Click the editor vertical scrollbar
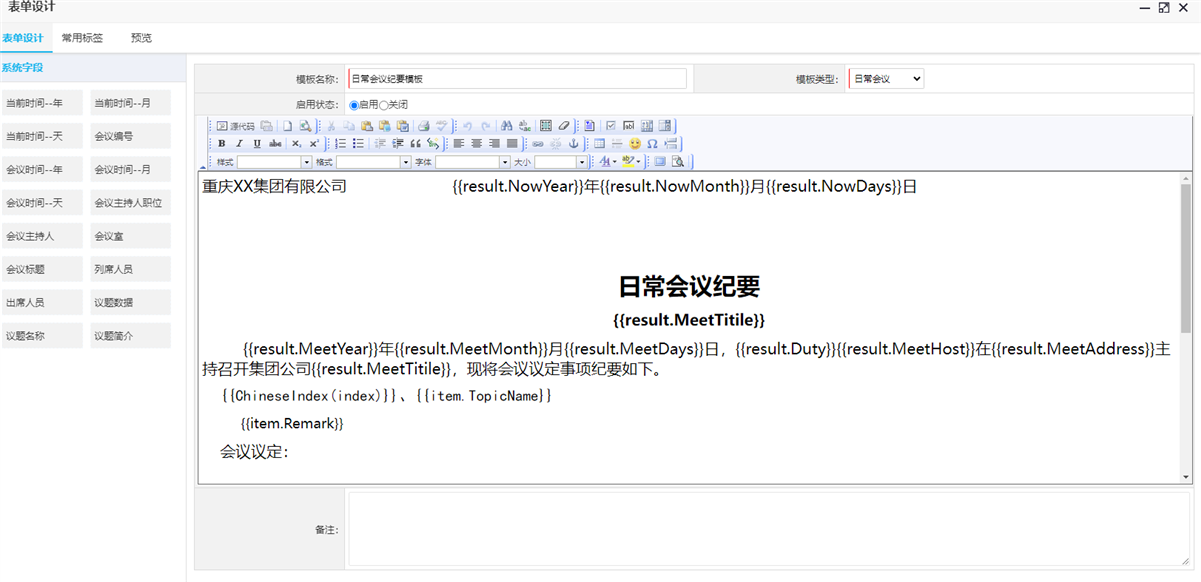The image size is (1201, 582). [x=1186, y=328]
